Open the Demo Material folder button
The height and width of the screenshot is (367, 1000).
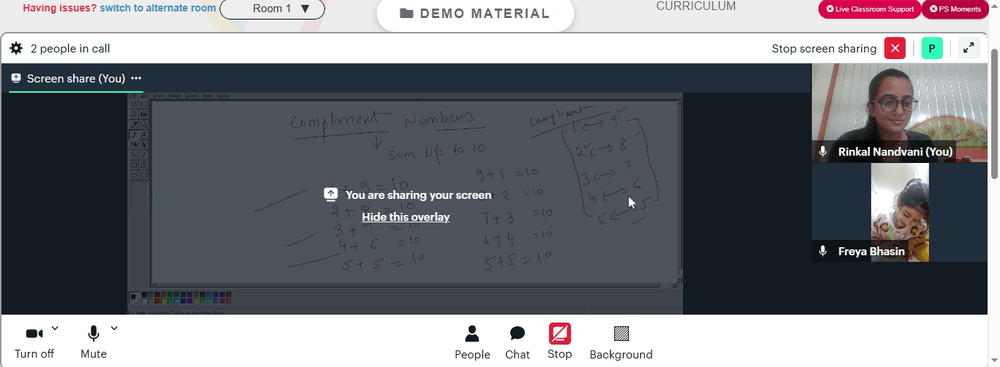pyautogui.click(x=475, y=13)
